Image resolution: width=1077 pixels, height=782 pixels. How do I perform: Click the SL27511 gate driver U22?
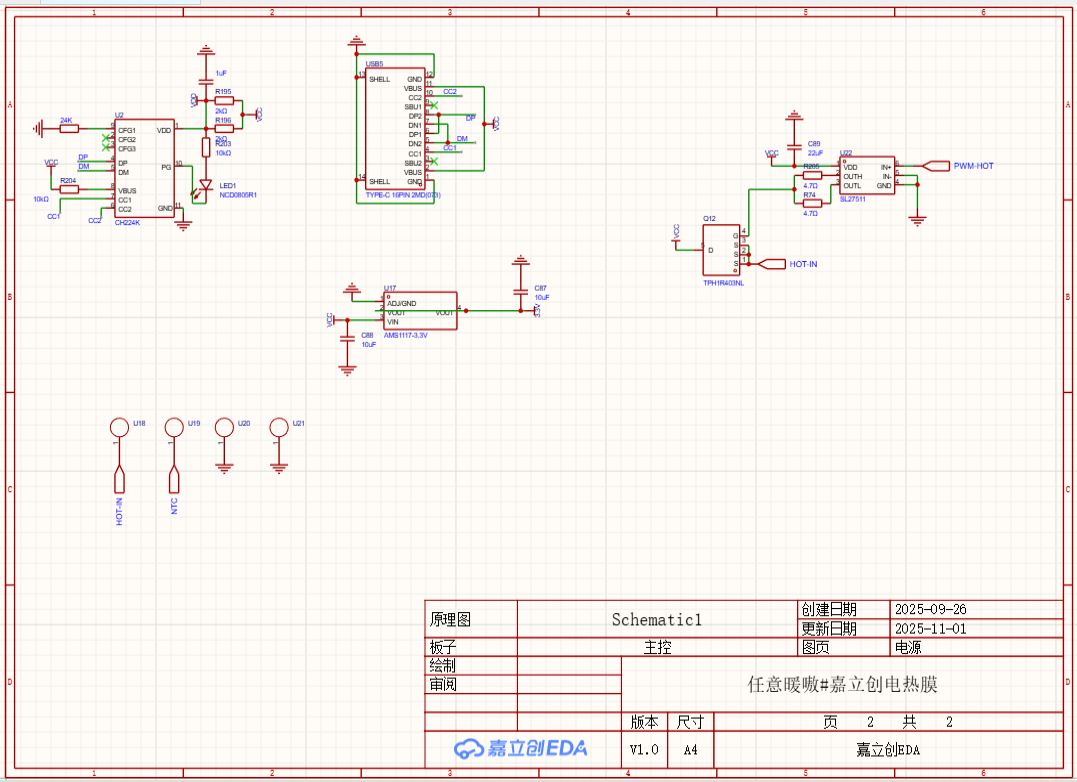[868, 176]
